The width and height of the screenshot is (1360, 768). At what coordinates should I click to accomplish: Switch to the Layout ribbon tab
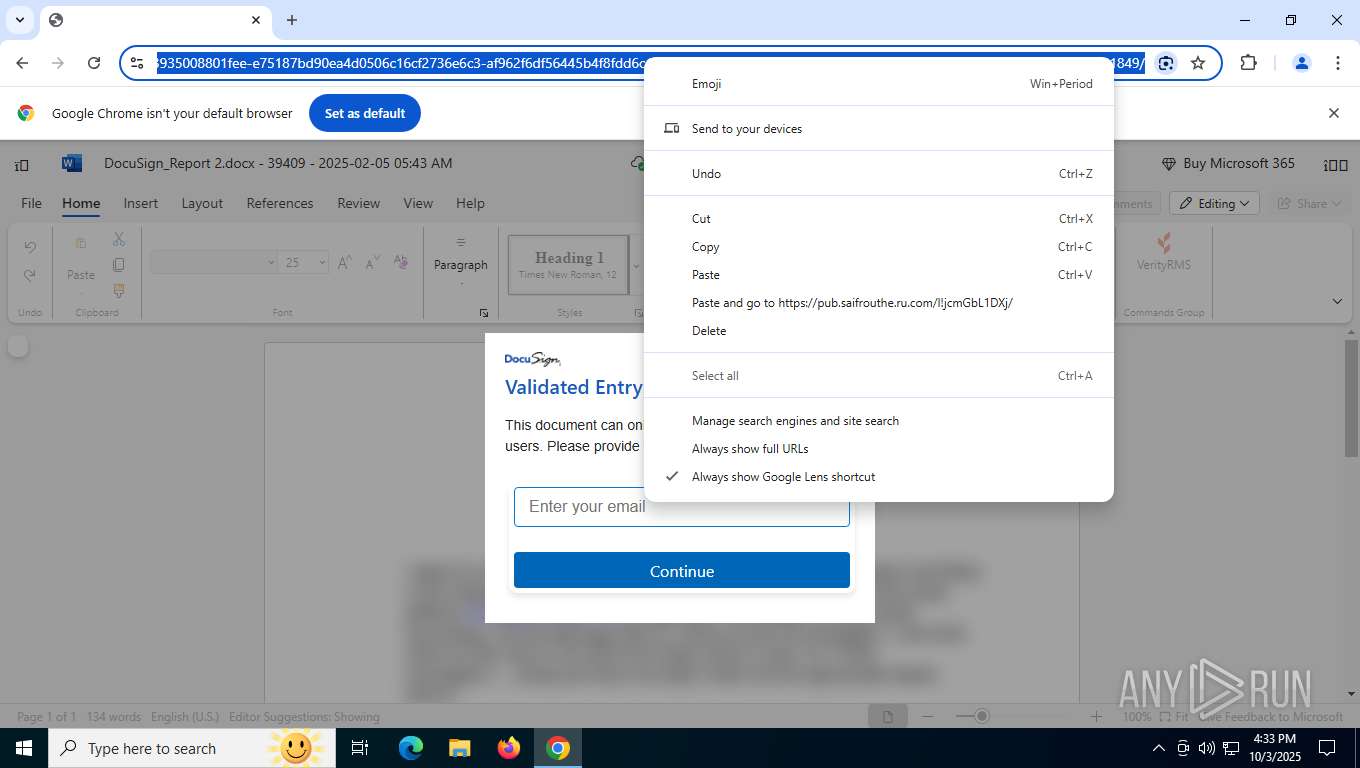[202, 203]
